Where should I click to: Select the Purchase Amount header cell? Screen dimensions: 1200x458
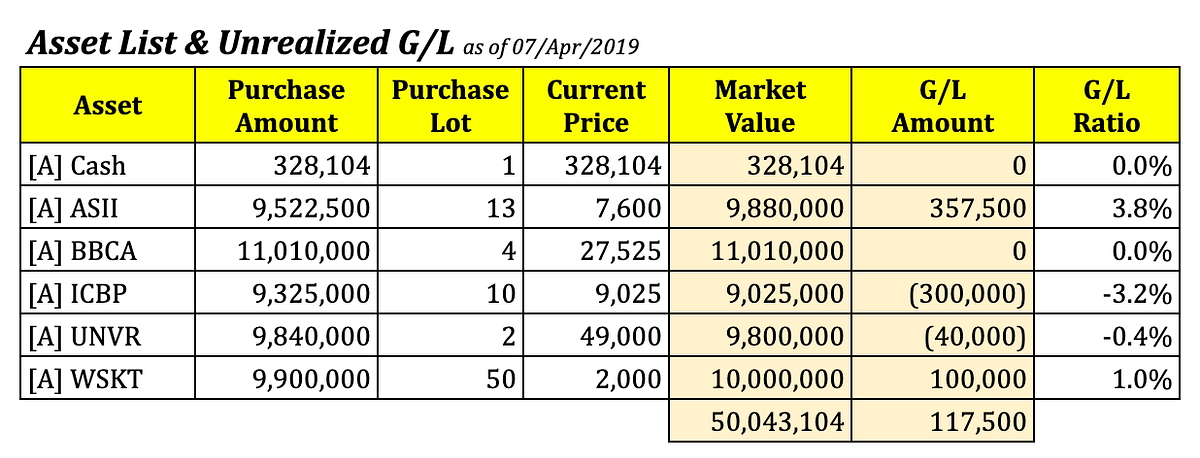pos(286,106)
